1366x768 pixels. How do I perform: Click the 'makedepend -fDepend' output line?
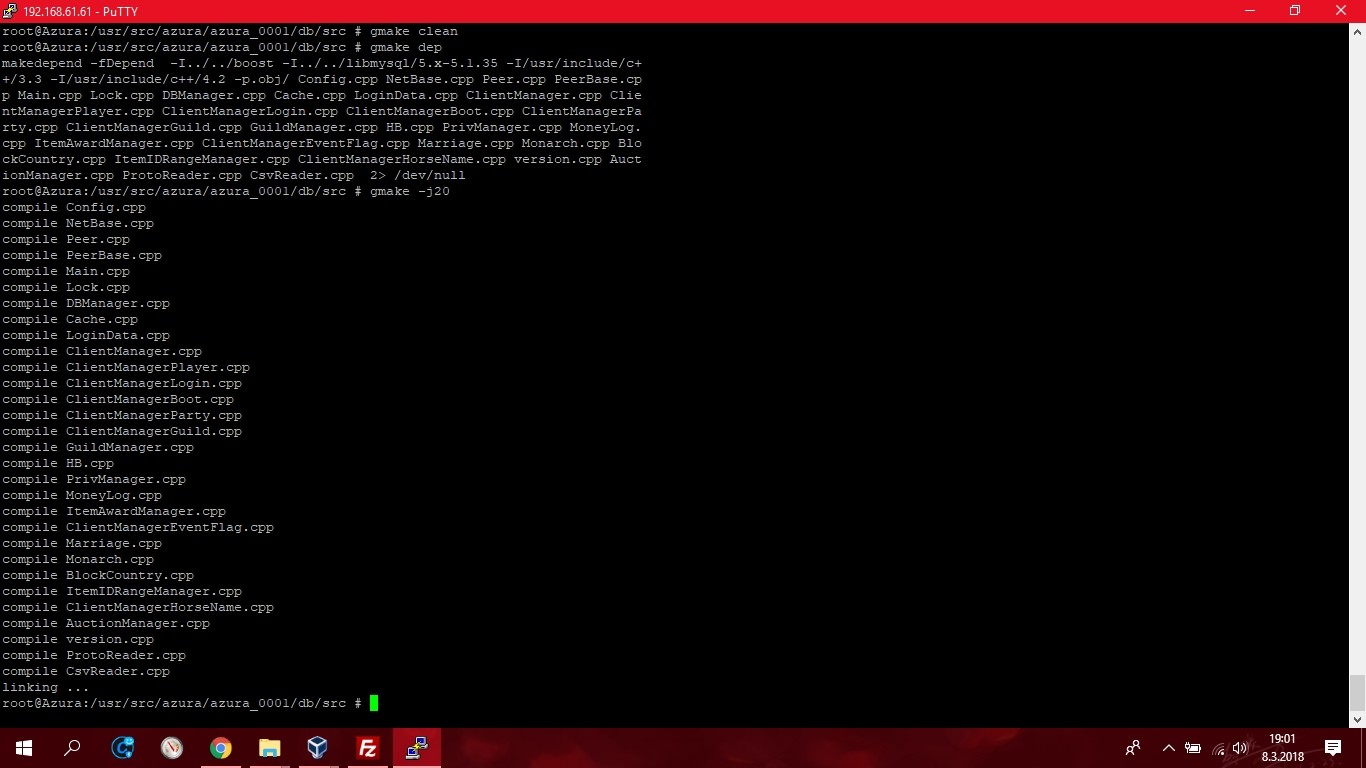coord(322,63)
